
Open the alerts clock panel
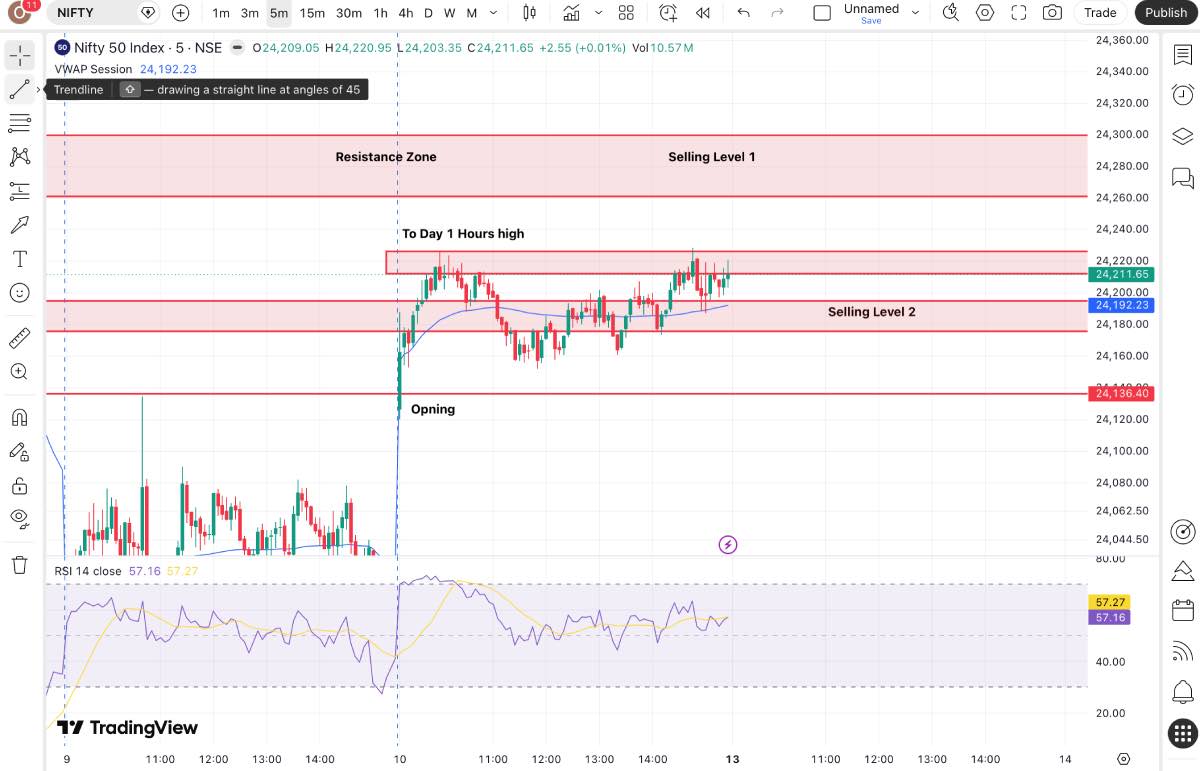tap(1183, 95)
